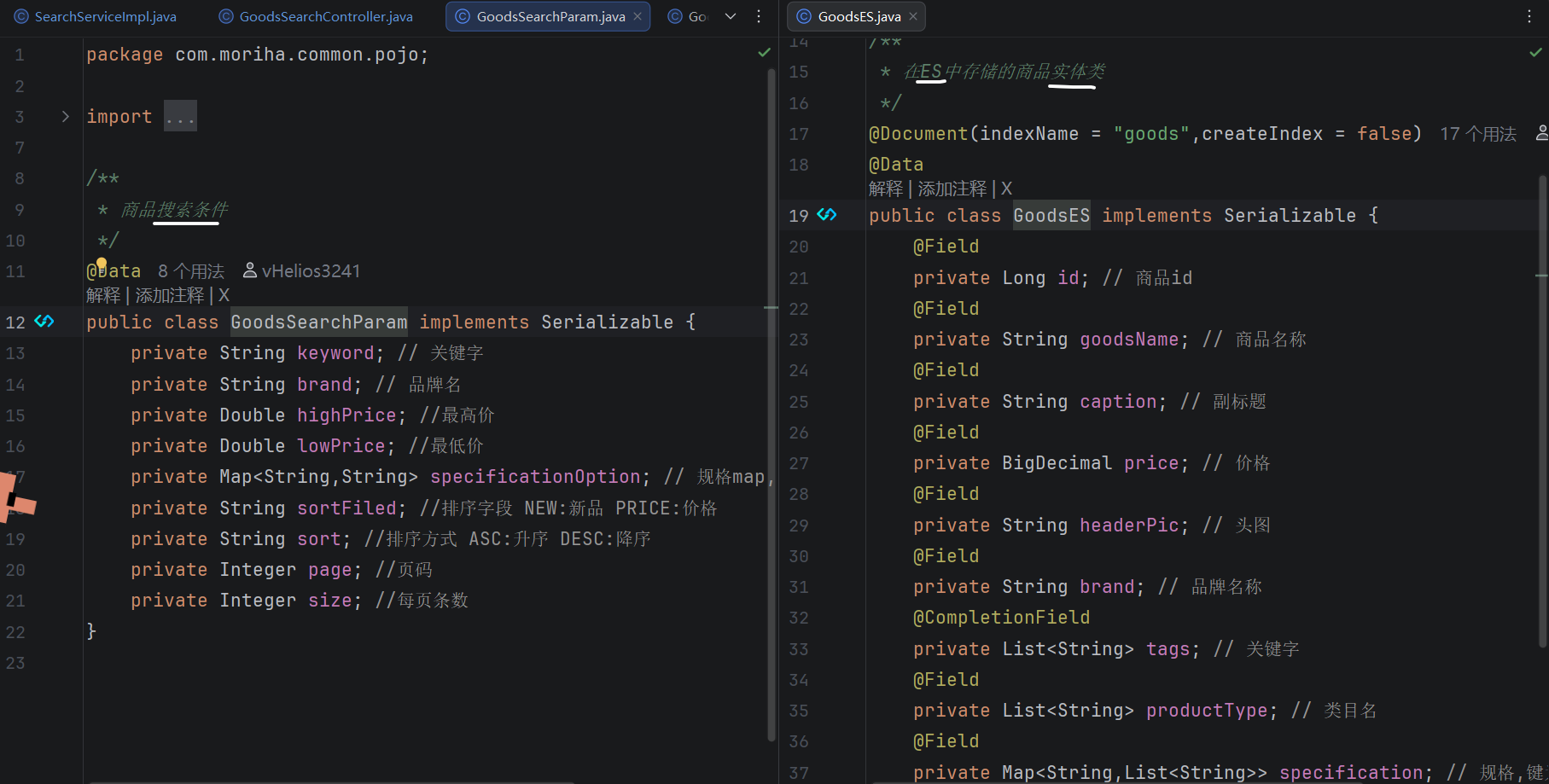The height and width of the screenshot is (784, 1549).
Task: Dismiss the hint with X above GoodsES
Action: (1006, 189)
